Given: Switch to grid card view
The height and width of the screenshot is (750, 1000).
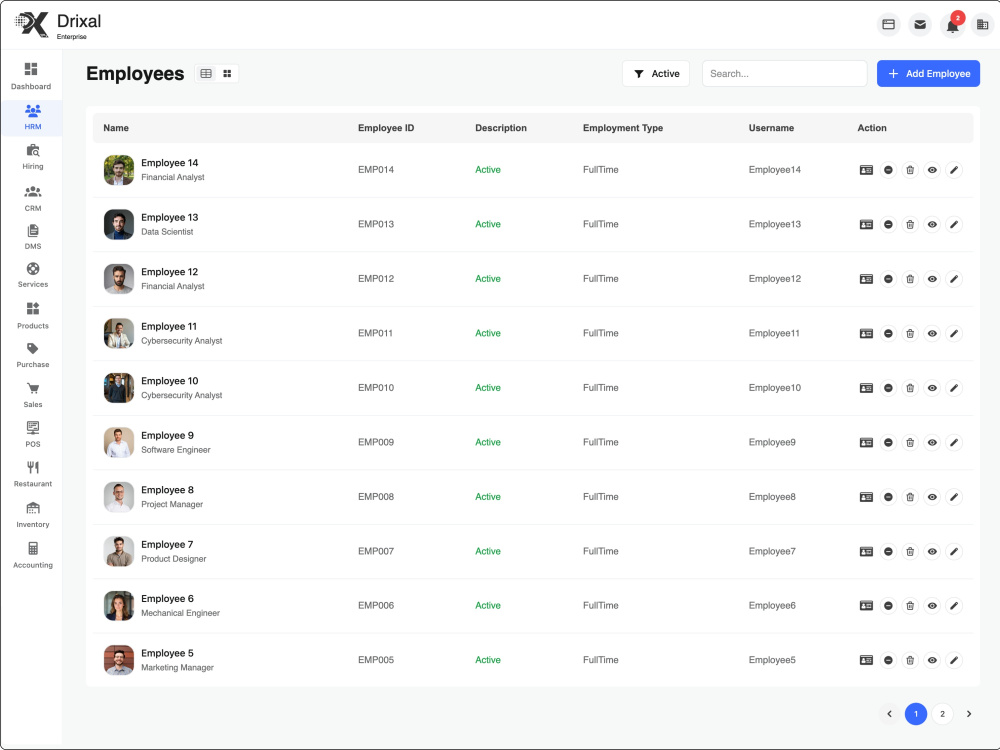Looking at the screenshot, I should coord(227,73).
